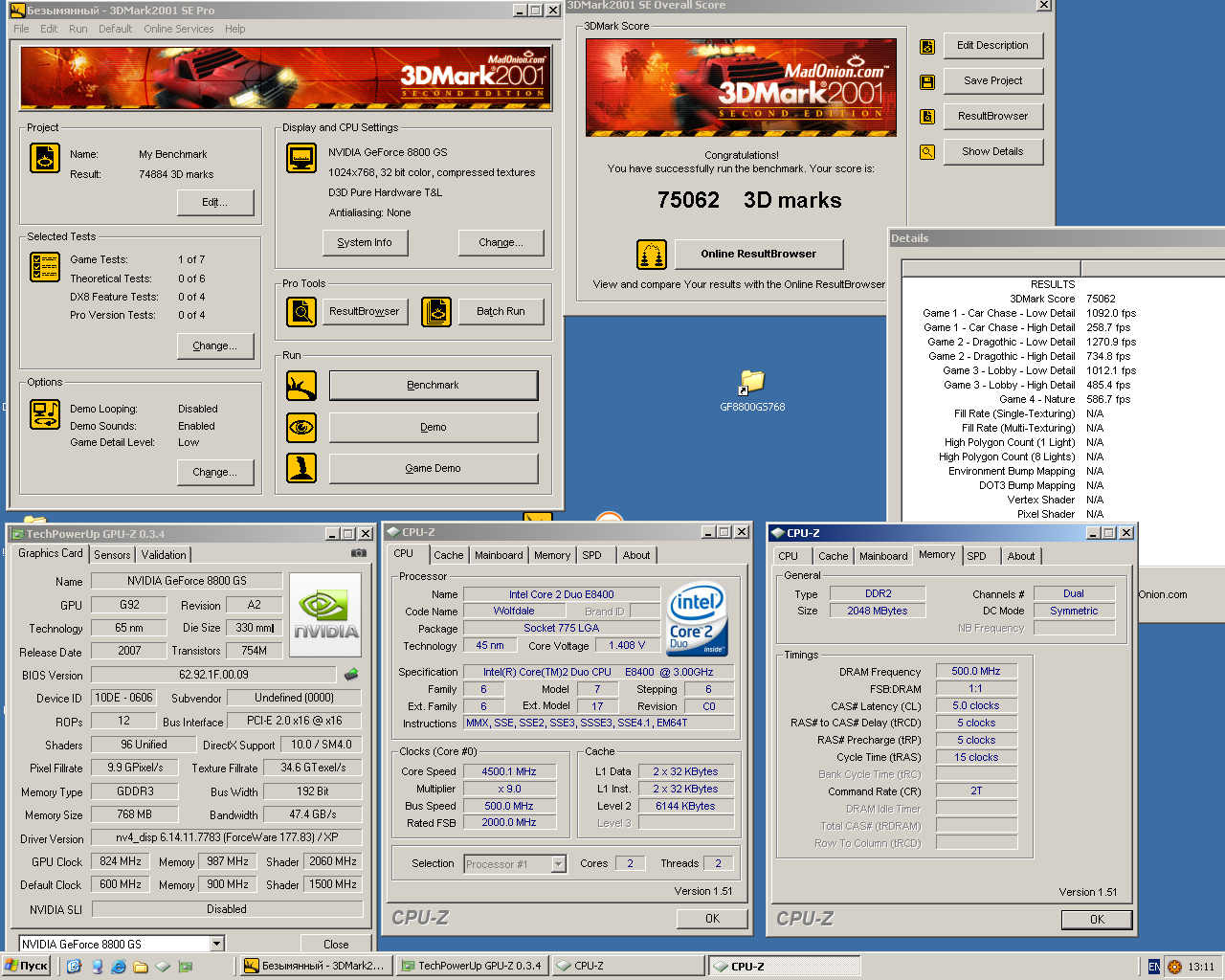Click Change... in Selected Tests section
The width and height of the screenshot is (1225, 980).
(x=215, y=345)
